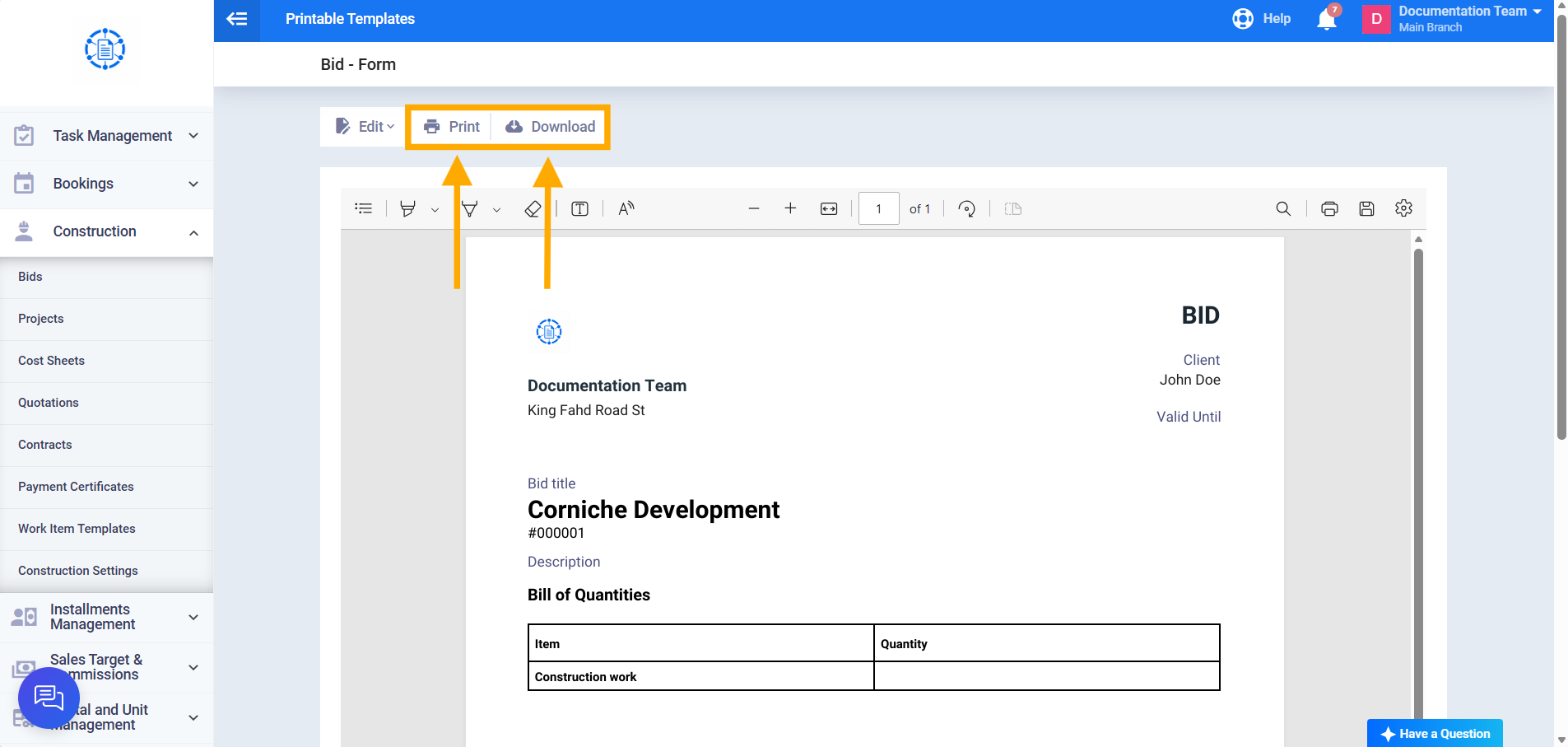Click the PDF viewer save icon
Screen dimensions: 1568x747
[x=1367, y=209]
